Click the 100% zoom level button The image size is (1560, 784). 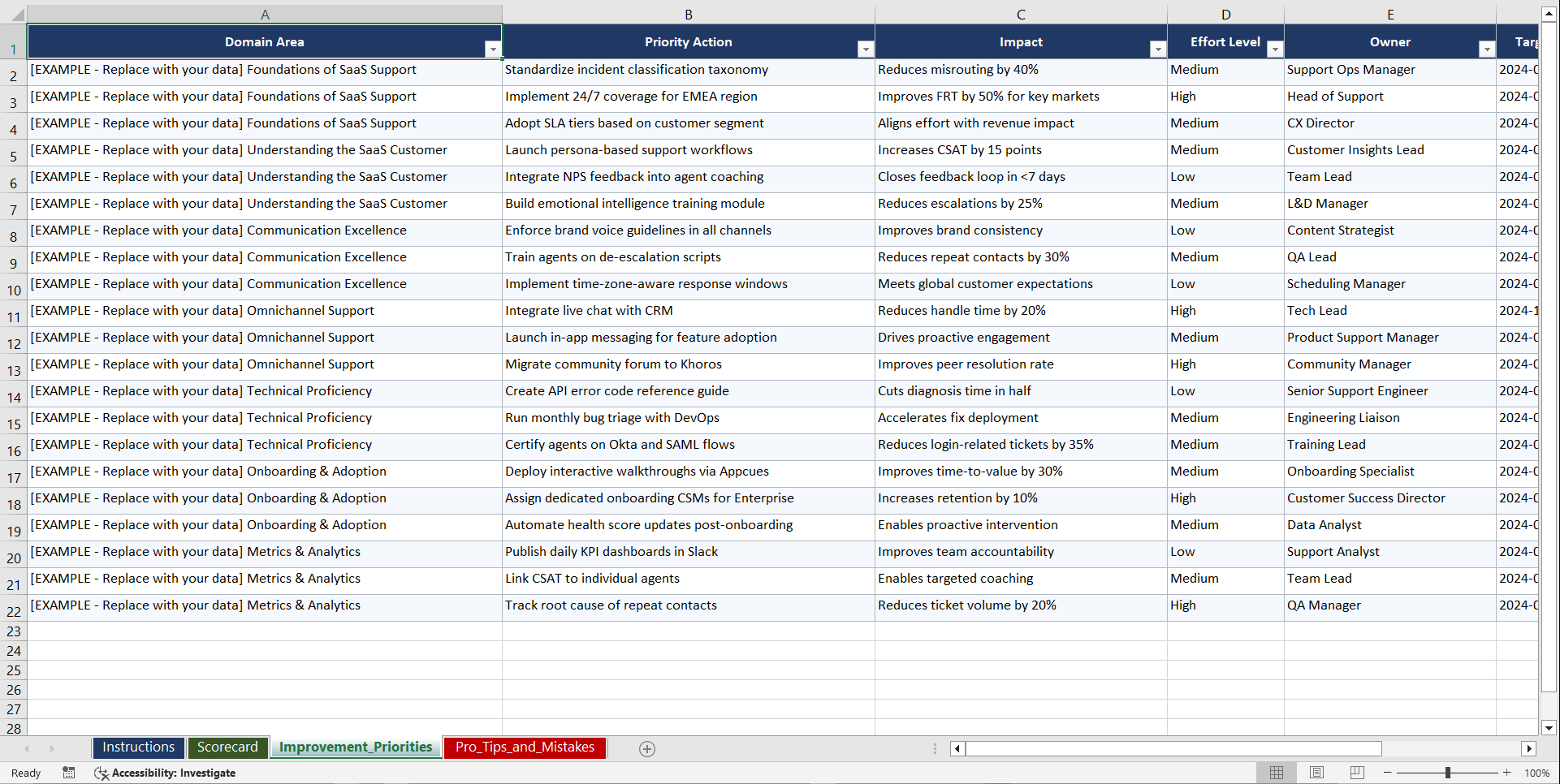1536,773
